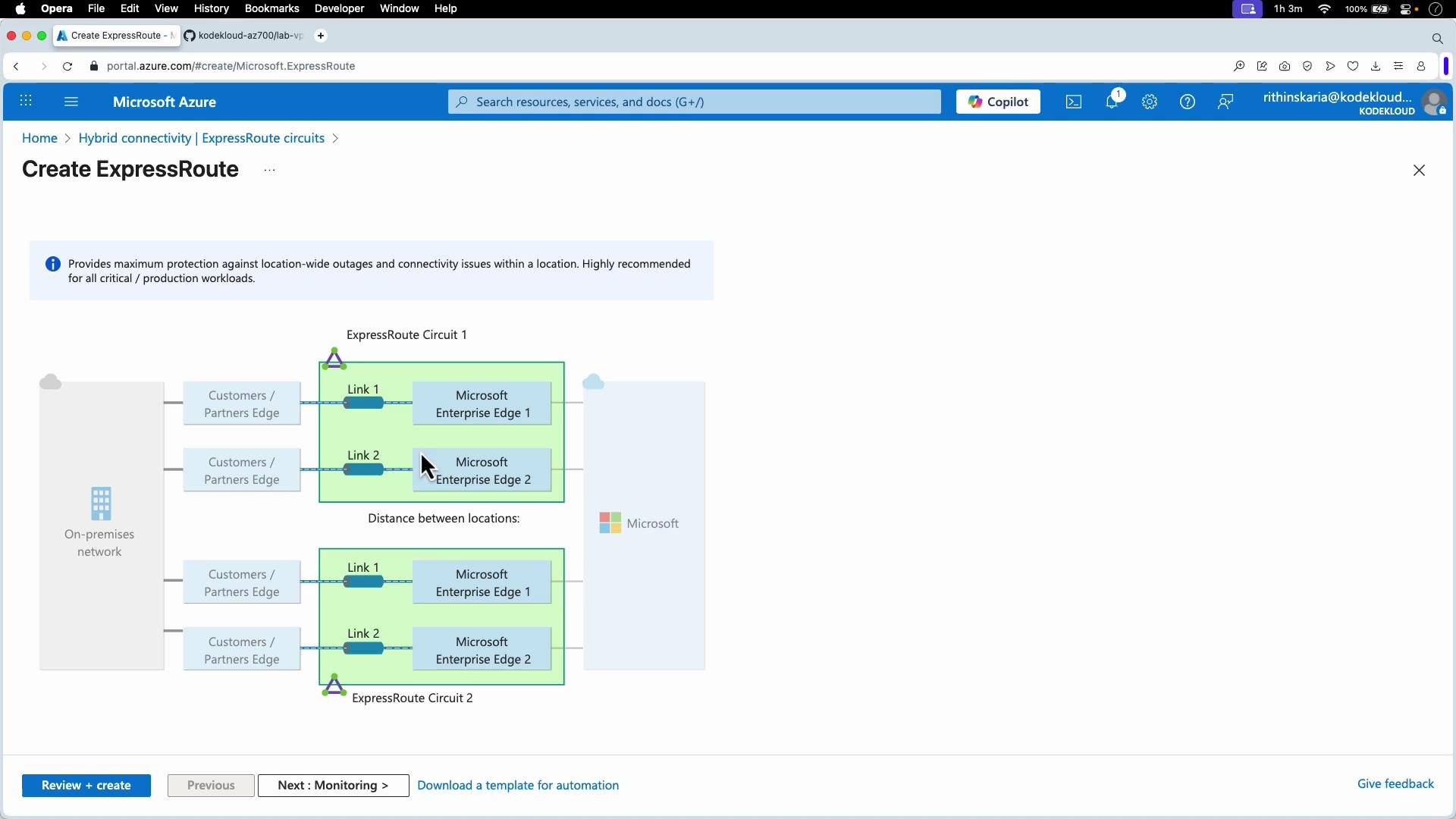Go forward with the browser forward arrow
This screenshot has height=819, width=1456.
43,67
